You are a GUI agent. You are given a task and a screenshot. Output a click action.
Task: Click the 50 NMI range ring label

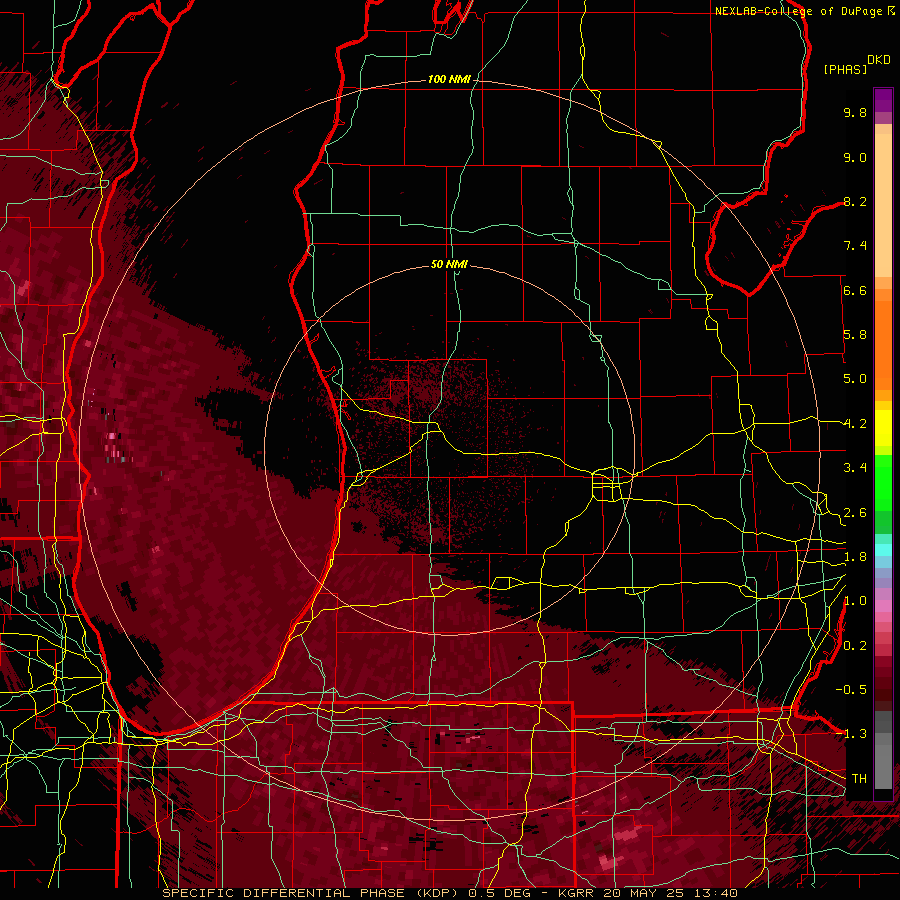[449, 264]
